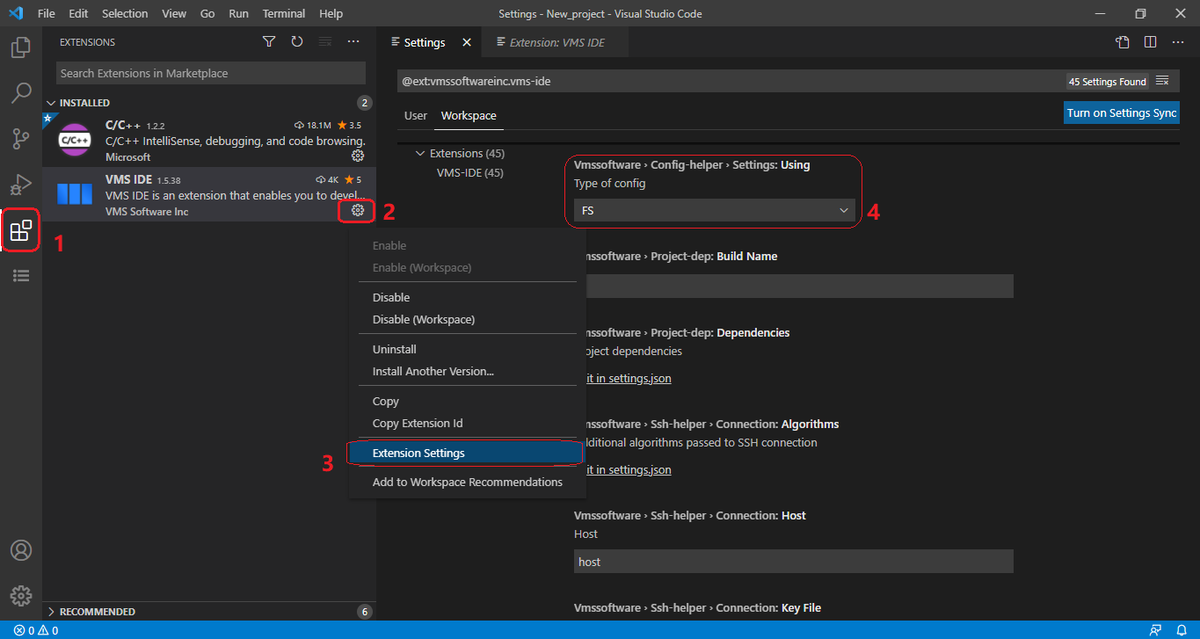This screenshot has width=1200, height=639.
Task: Open the Search view
Action: pyautogui.click(x=21, y=93)
